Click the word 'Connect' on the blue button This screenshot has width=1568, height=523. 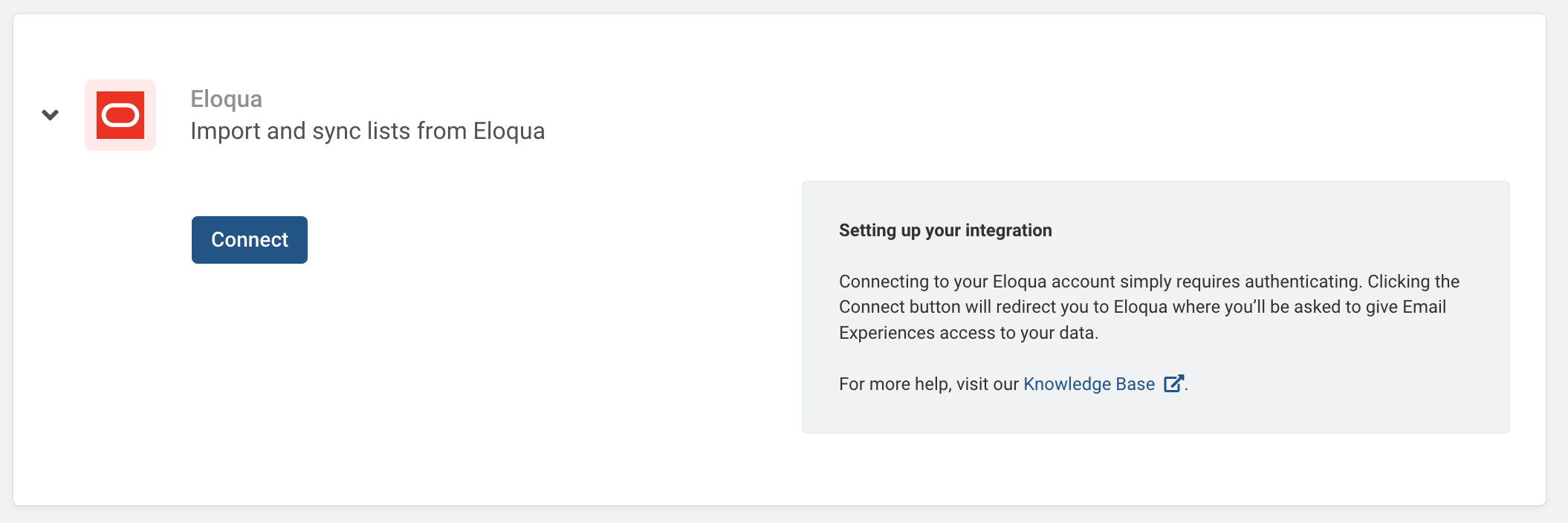click(x=250, y=240)
